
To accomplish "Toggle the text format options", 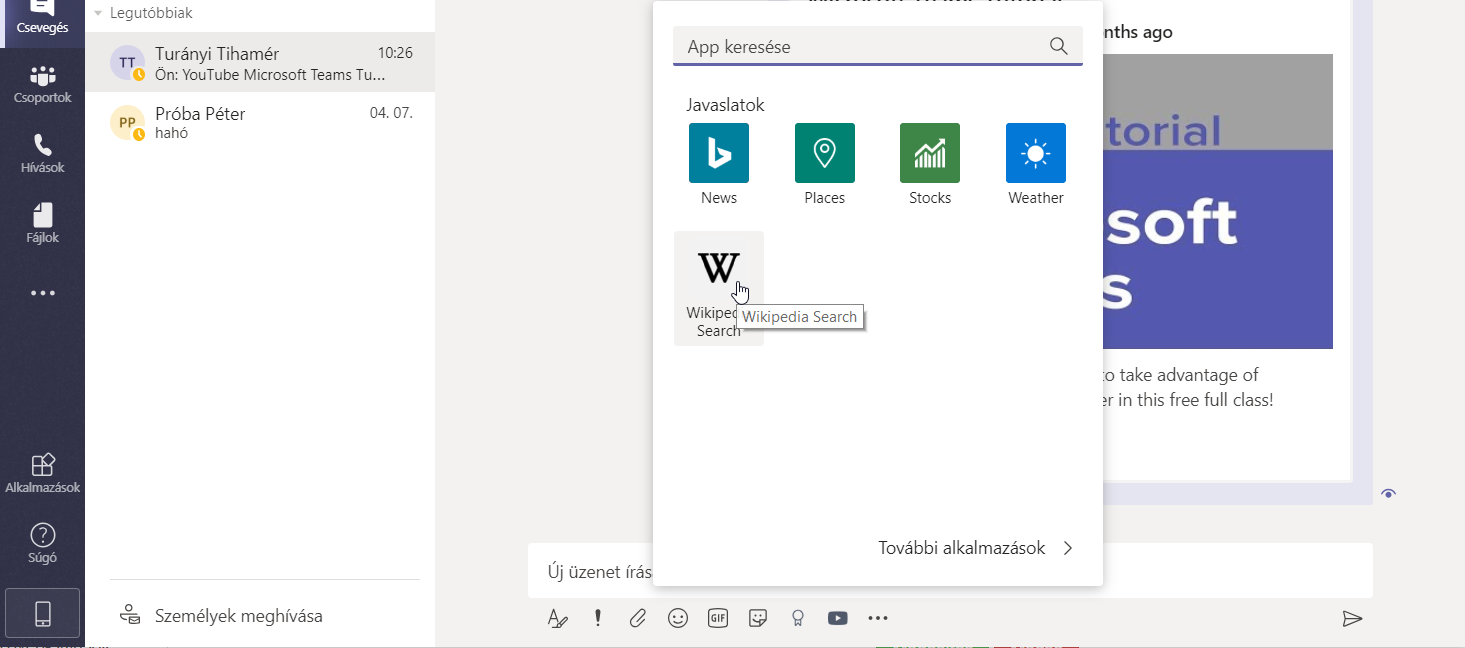I will tap(557, 618).
